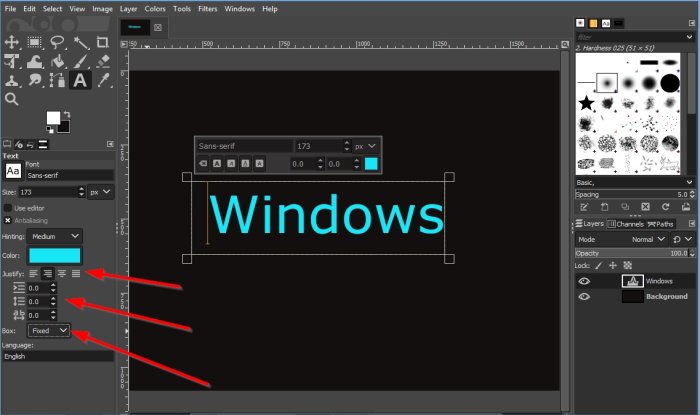Select the Unified Transform tool

point(12,62)
